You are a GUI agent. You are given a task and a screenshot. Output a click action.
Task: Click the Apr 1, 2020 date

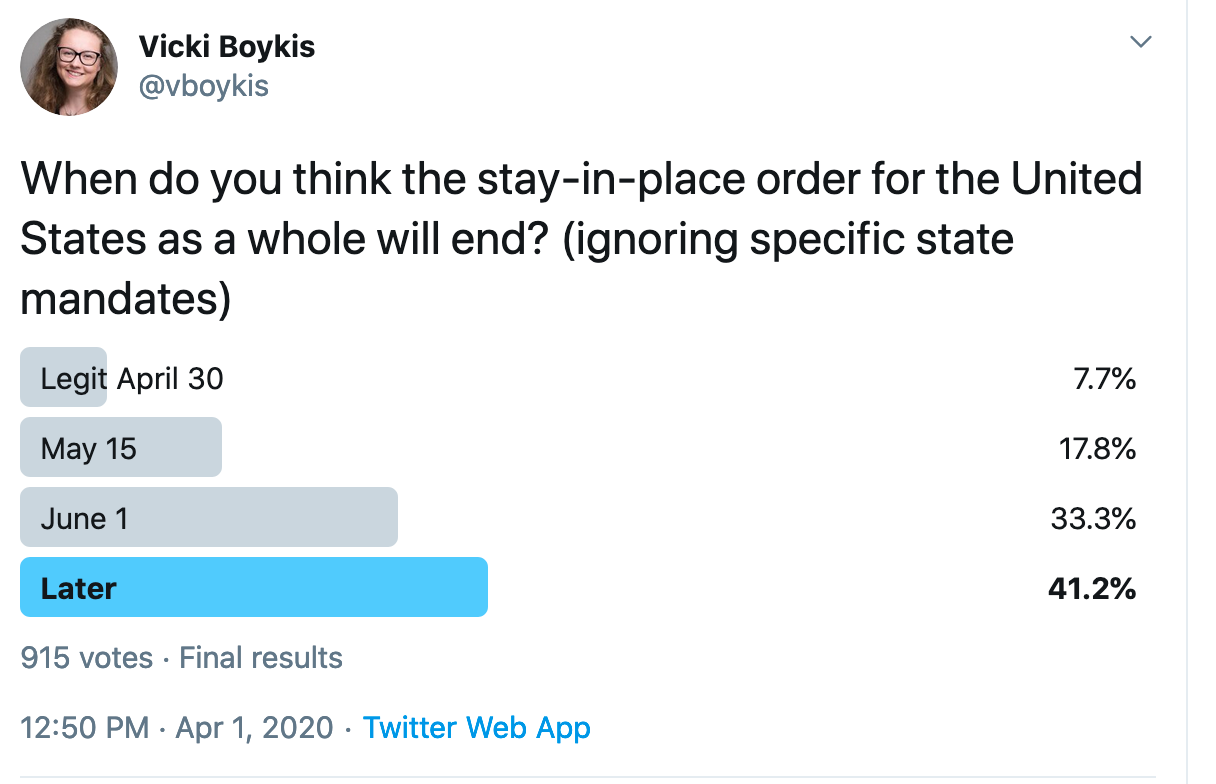254,727
